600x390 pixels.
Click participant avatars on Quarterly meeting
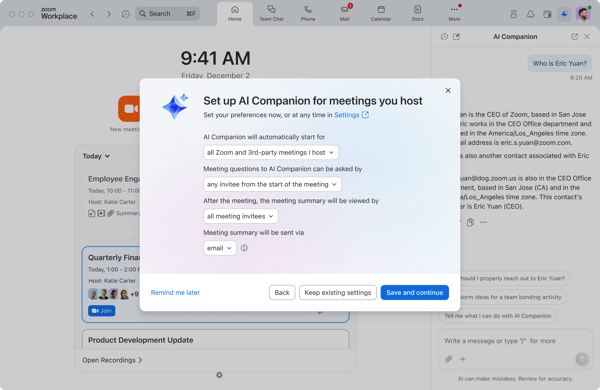[113, 294]
